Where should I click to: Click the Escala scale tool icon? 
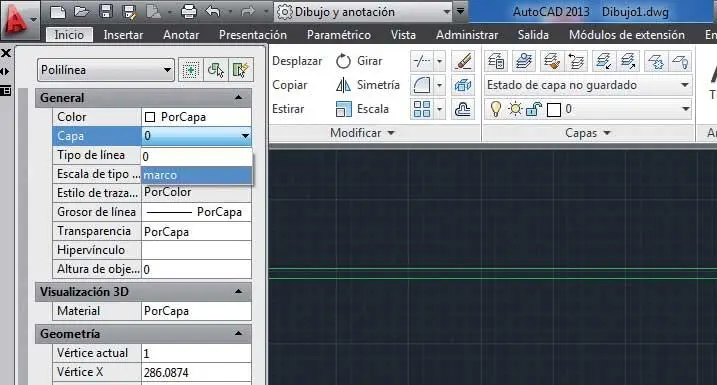(343, 109)
